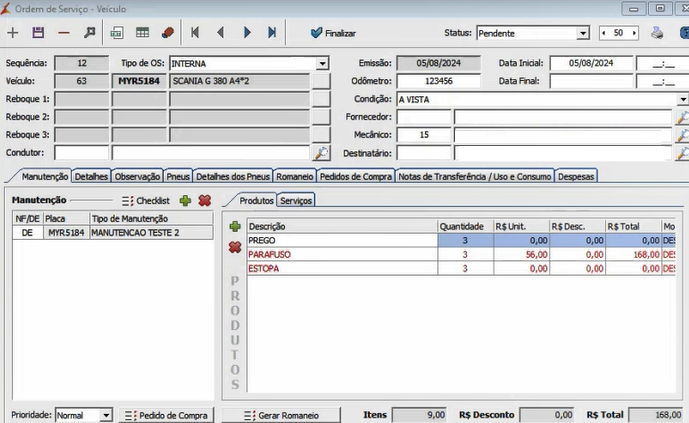The image size is (689, 423).
Task: Open the Pedidos de Compra tab
Action: point(355,177)
